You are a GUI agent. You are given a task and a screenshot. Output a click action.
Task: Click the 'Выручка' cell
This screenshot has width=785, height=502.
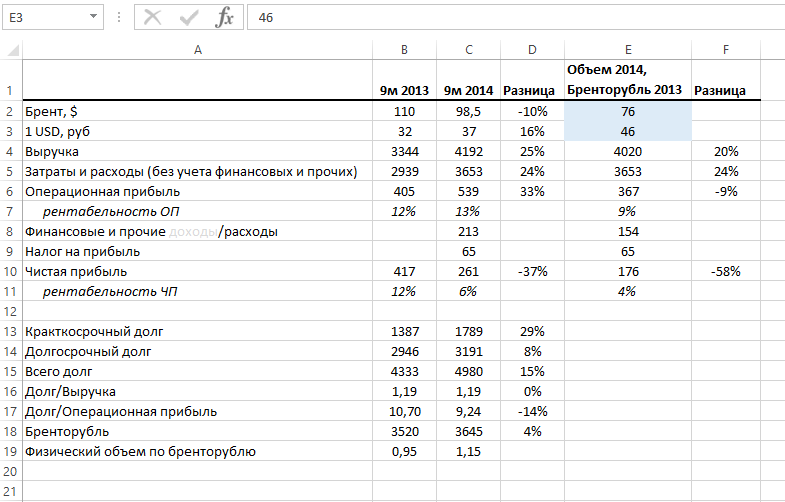pos(198,151)
